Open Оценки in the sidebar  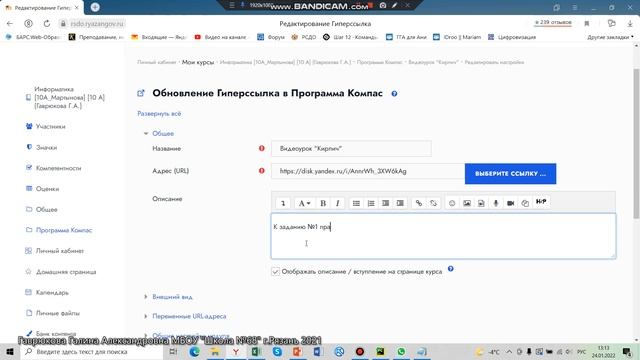point(47,189)
